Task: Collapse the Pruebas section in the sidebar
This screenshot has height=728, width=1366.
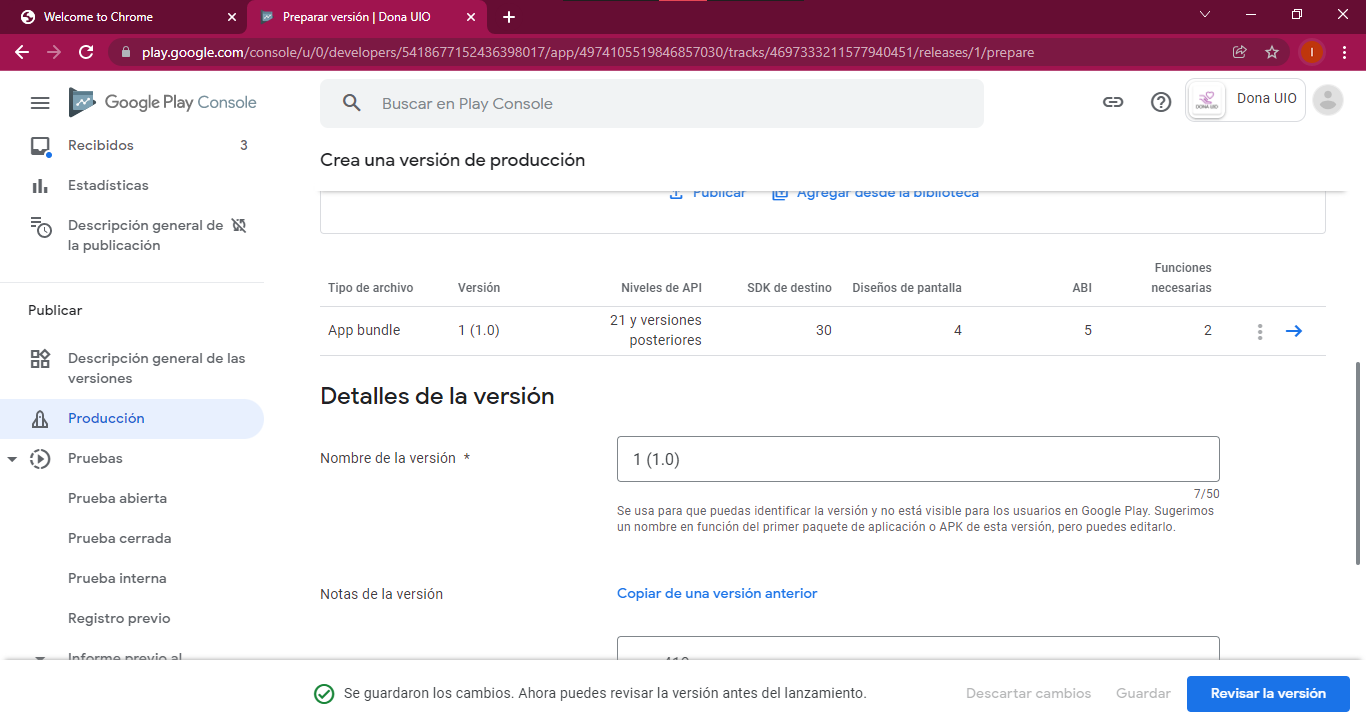Action: point(14,458)
